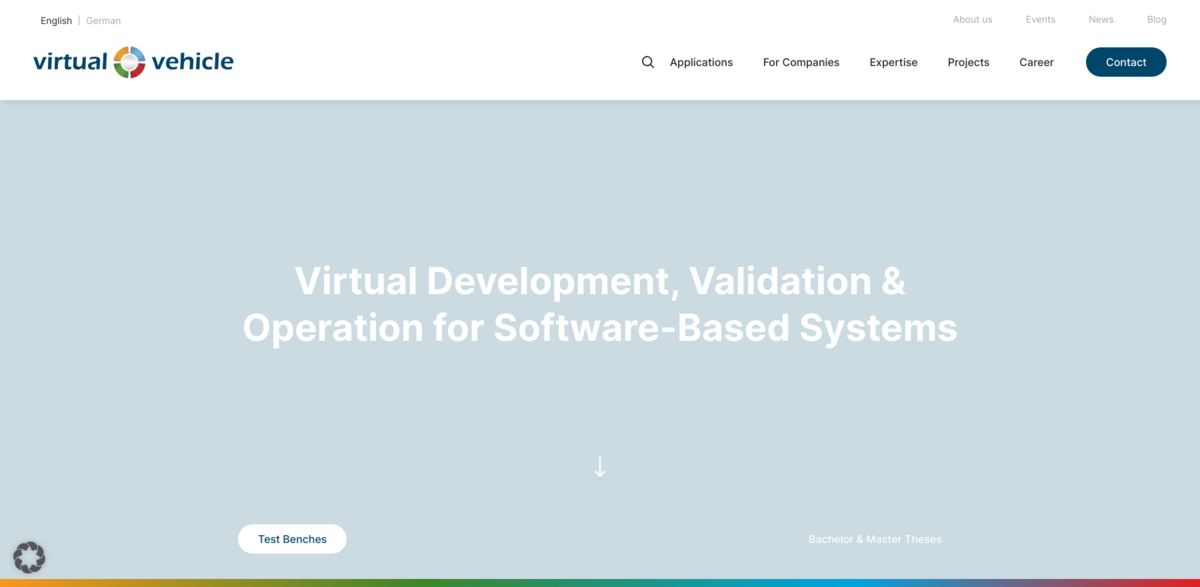Open the Projects menu
1200x587 pixels.
967,62
